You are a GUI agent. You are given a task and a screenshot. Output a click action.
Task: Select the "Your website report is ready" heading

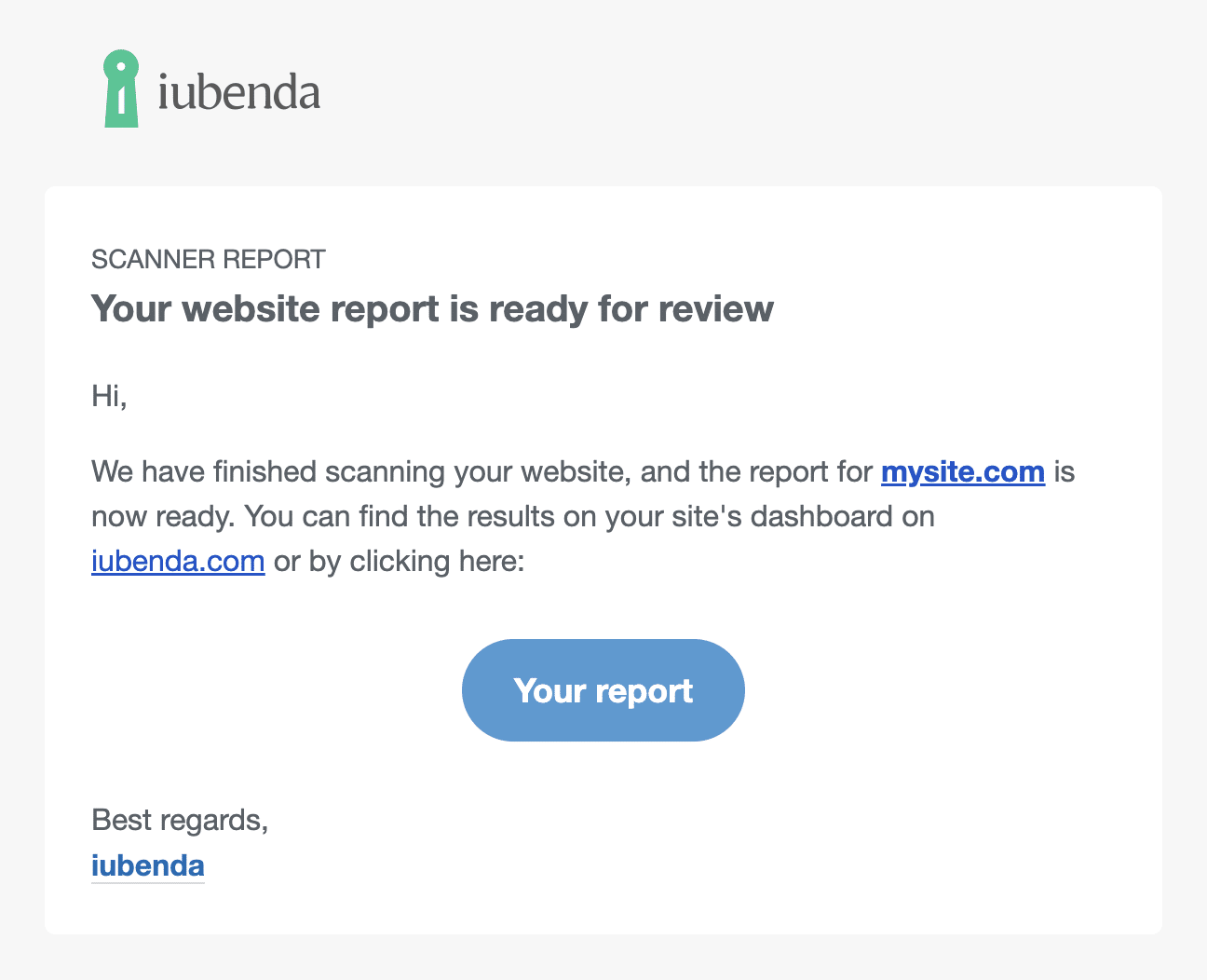click(x=432, y=308)
